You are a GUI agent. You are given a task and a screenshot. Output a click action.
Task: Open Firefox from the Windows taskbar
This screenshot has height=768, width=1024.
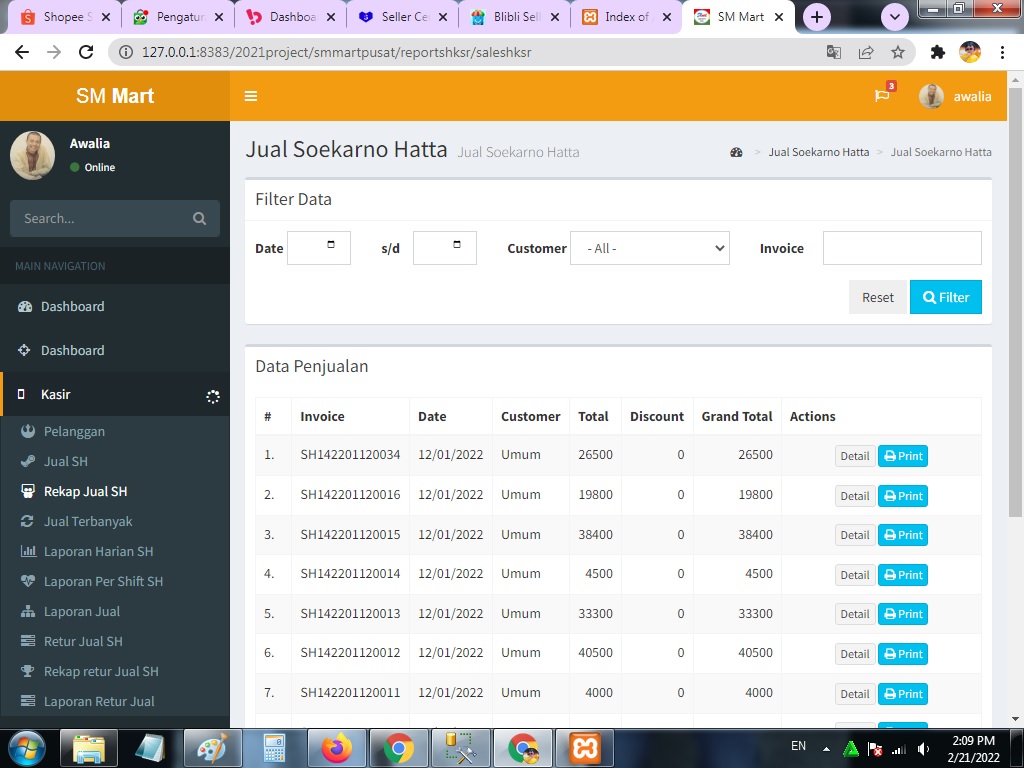(336, 747)
